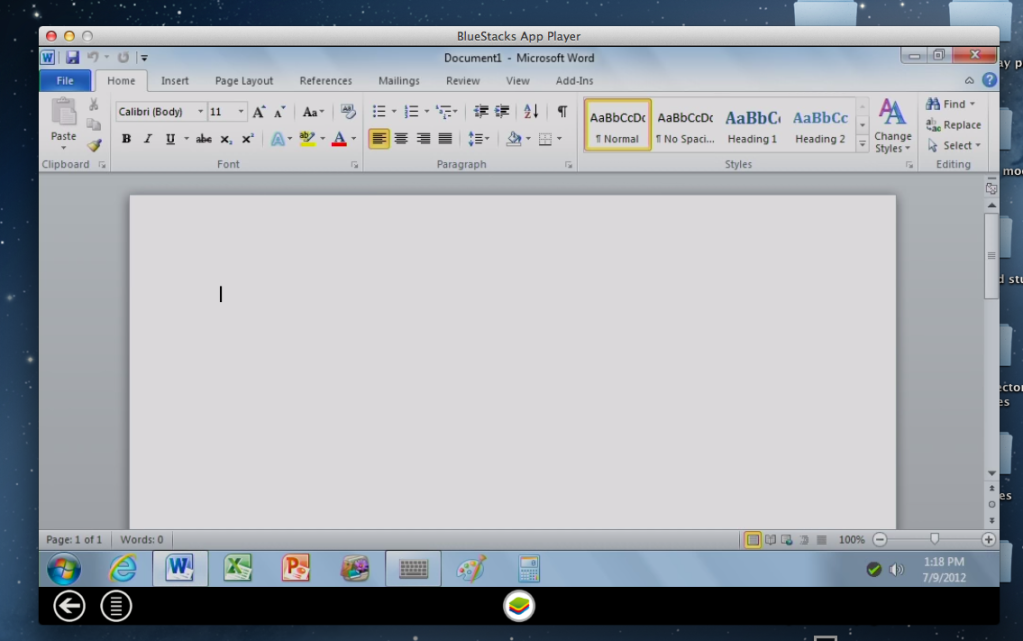This screenshot has width=1023, height=641.
Task: Grow font size with the larger A
Action: (x=259, y=112)
